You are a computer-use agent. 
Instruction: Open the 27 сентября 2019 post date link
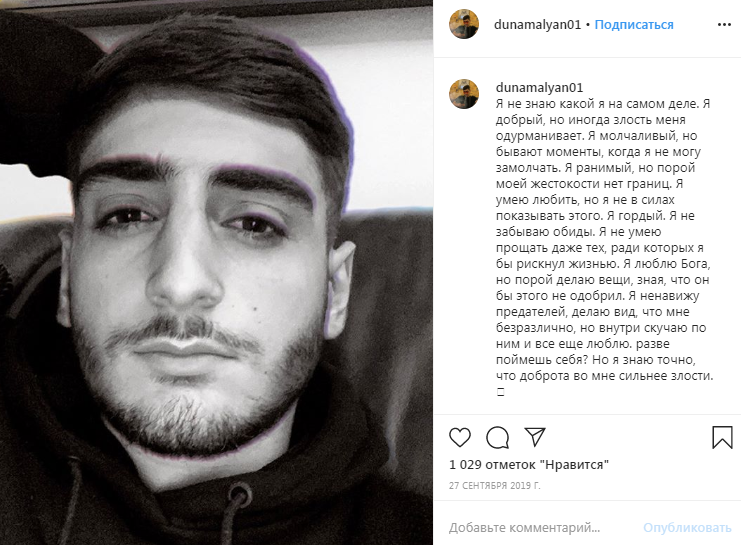494,485
